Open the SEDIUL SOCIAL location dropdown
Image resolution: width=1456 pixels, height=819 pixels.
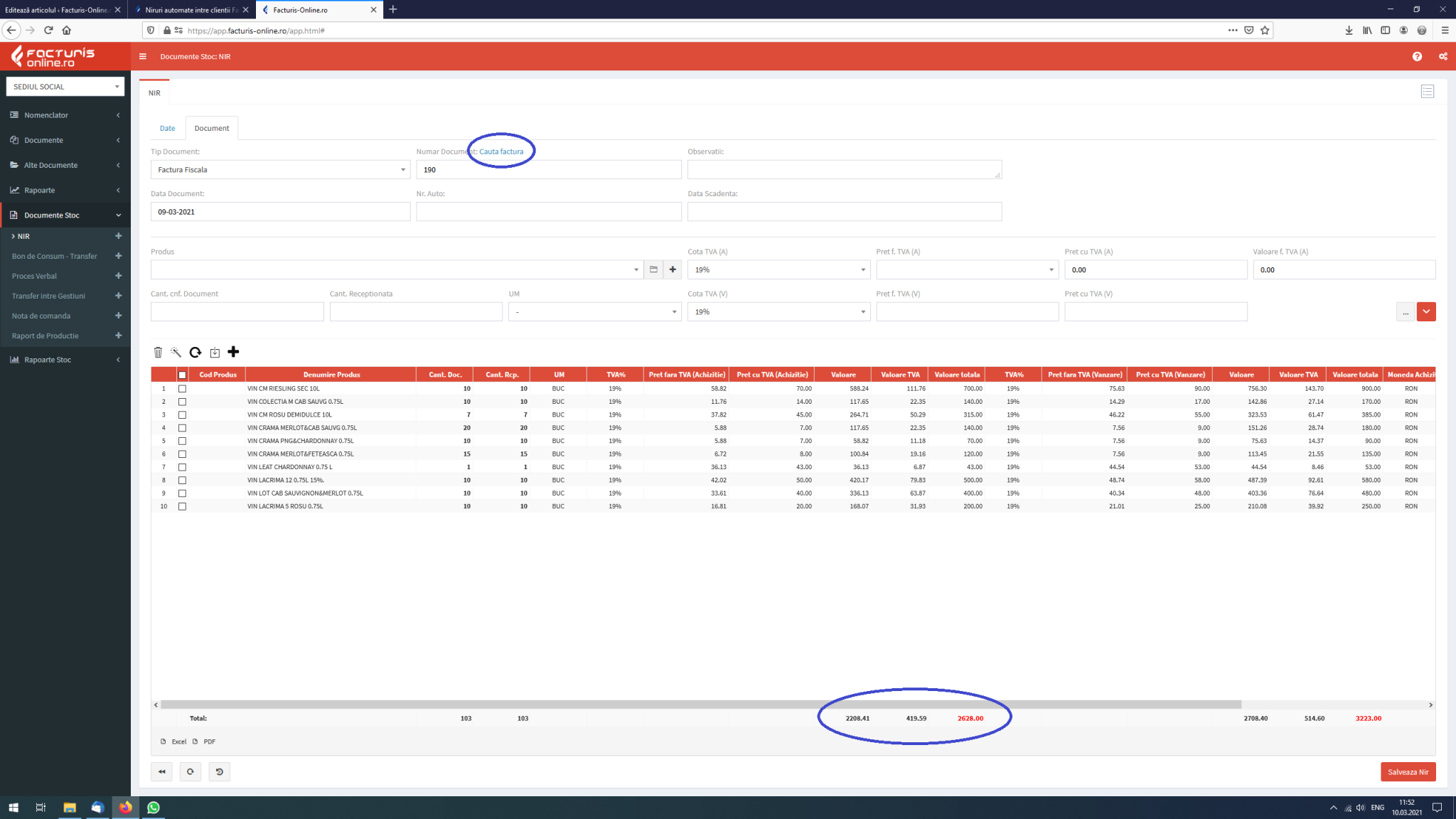[x=65, y=87]
